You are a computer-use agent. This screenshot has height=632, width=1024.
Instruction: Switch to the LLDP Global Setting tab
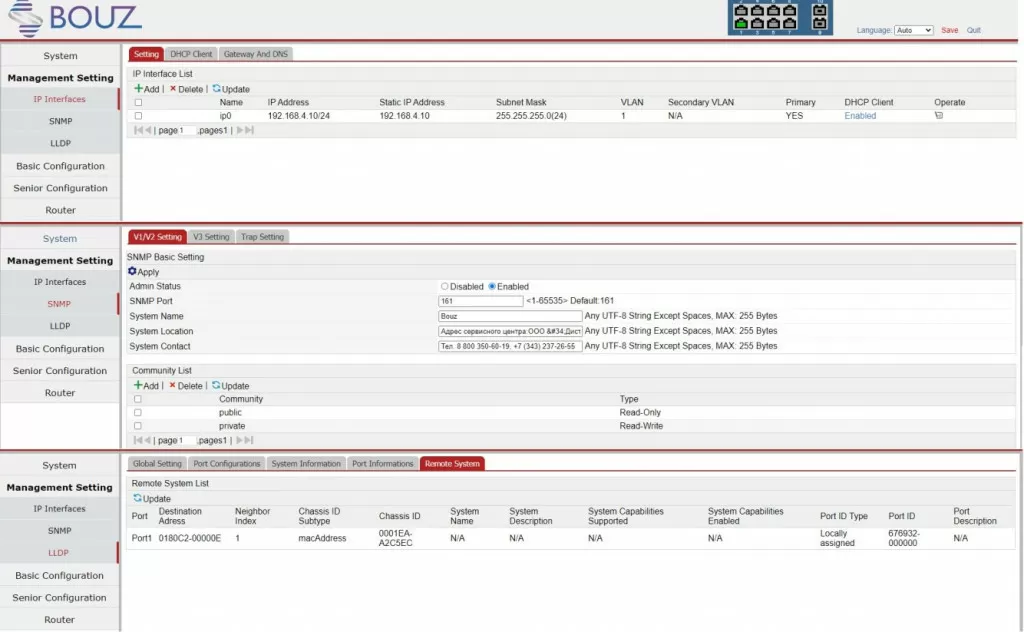157,464
